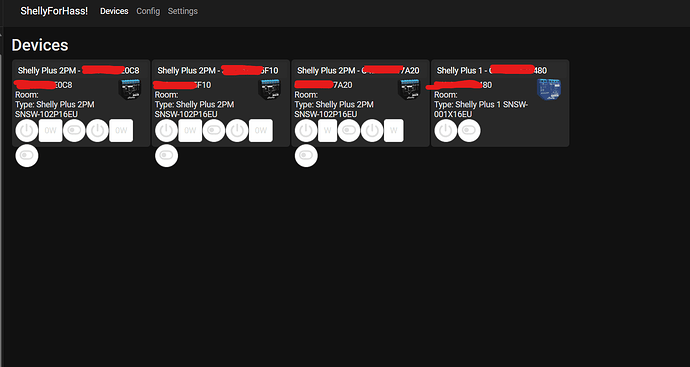Click second 0W power reading on 6F10

click(261, 131)
